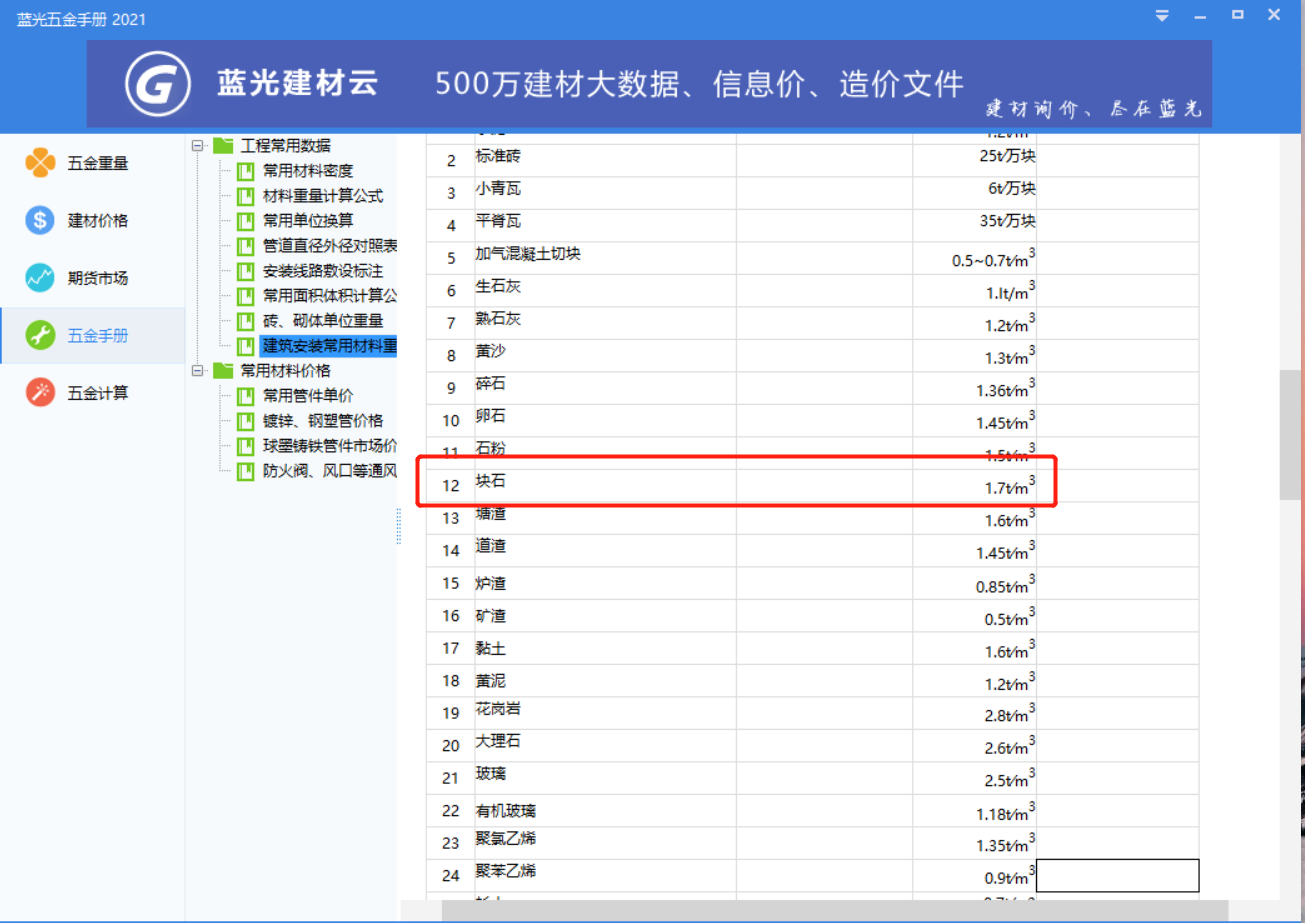Click the 矿渣 table cell

[x=606, y=615]
